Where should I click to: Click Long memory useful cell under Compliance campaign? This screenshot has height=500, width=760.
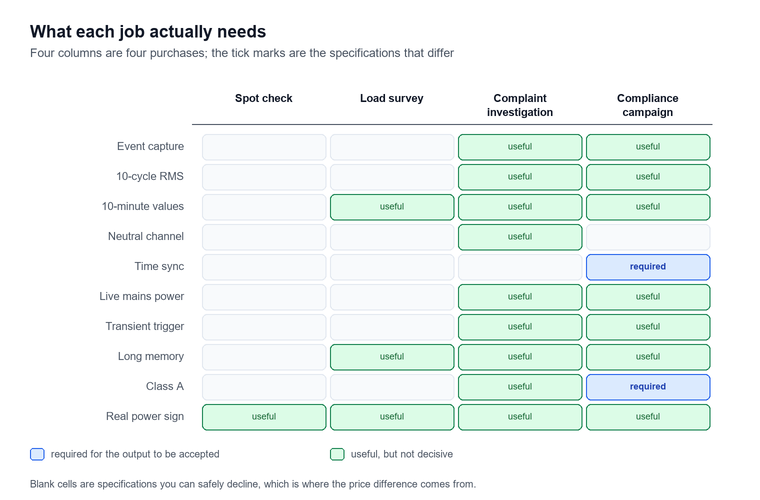pos(648,357)
